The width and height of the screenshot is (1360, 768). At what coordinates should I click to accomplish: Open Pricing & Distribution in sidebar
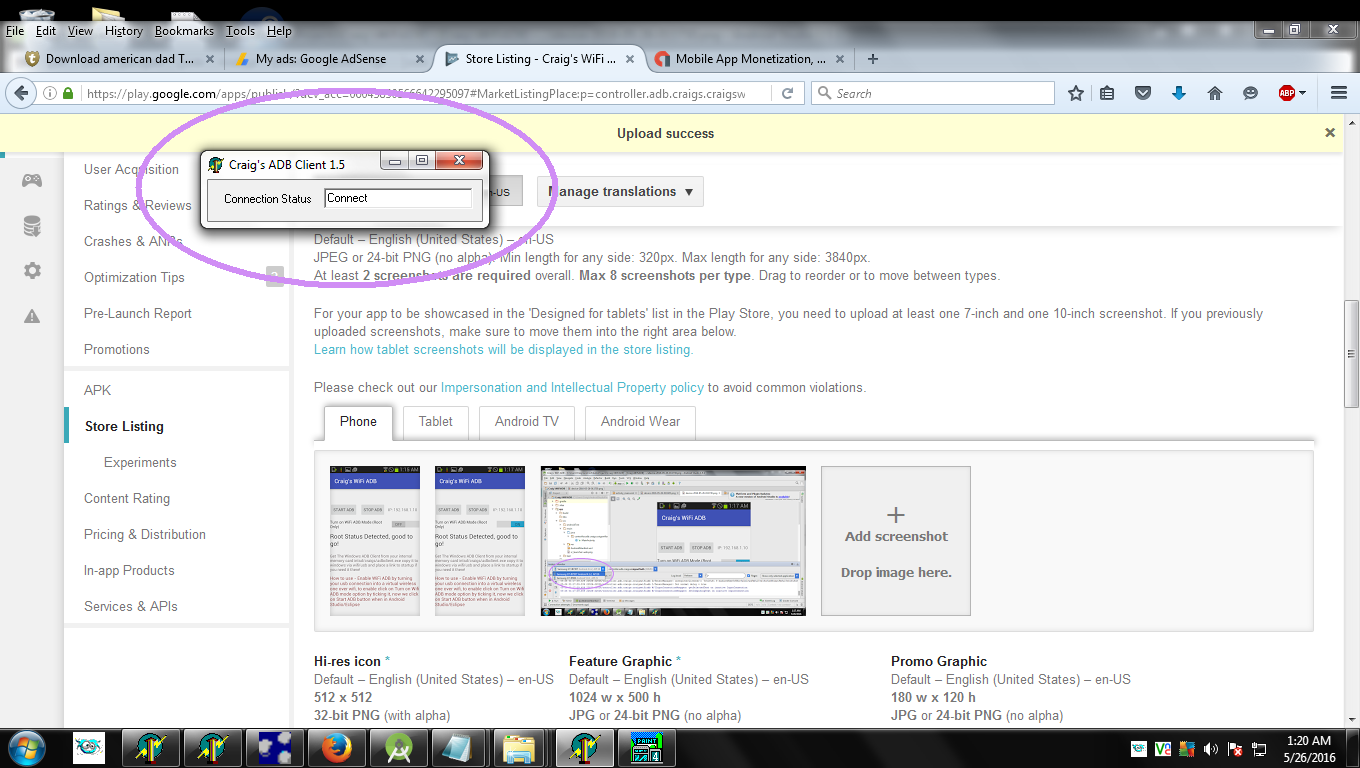[x=145, y=534]
